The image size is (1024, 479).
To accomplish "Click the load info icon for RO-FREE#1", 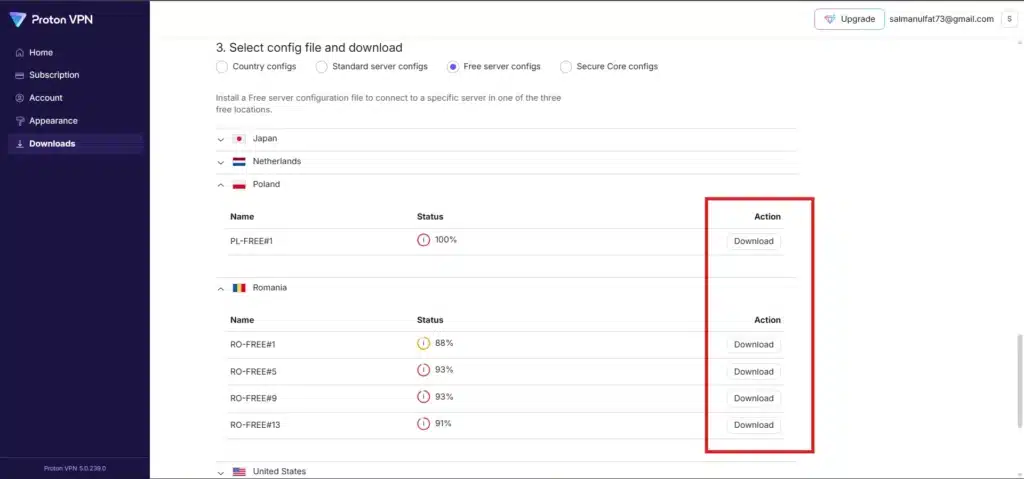I will click(424, 343).
